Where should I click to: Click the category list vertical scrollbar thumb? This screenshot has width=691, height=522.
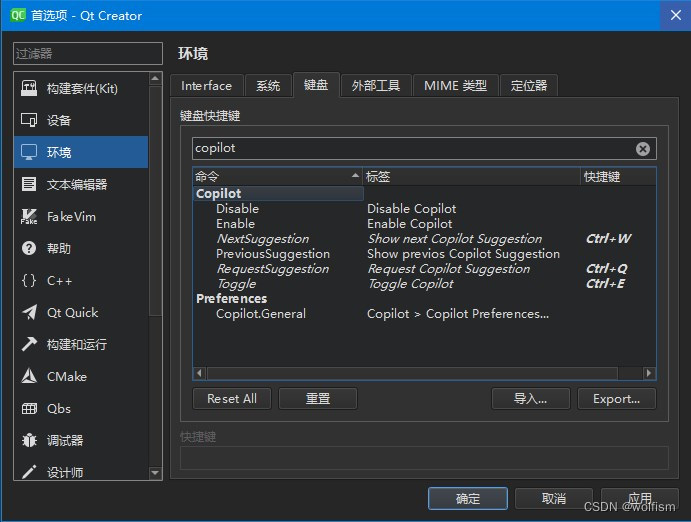pos(155,201)
